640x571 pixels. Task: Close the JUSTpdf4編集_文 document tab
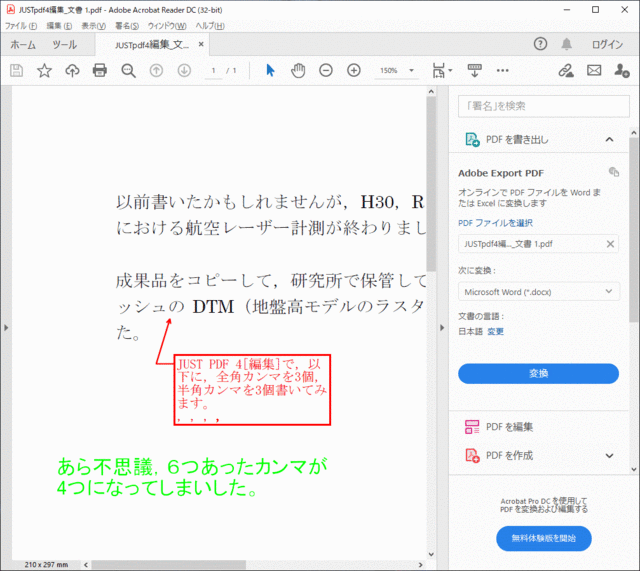coord(201,44)
